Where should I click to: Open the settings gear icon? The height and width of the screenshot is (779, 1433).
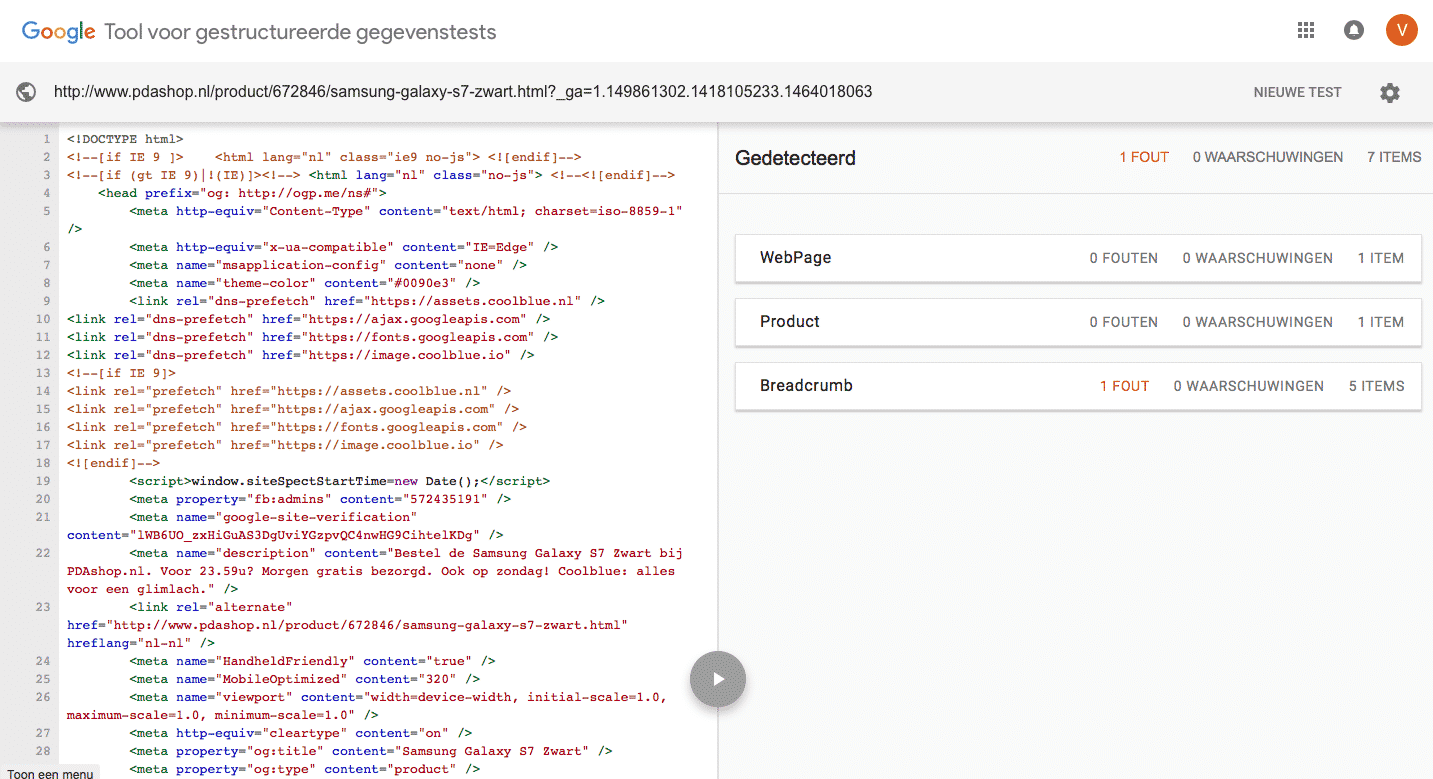[x=1390, y=92]
